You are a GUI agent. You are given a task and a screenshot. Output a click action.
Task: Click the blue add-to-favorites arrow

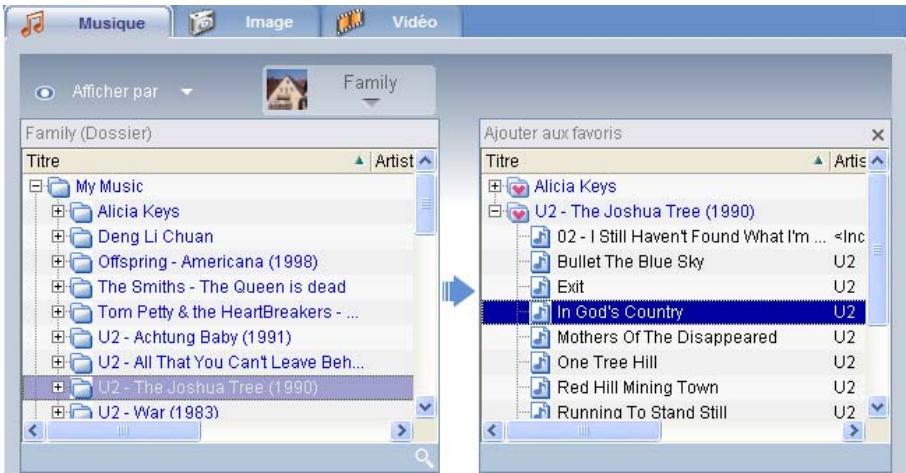[x=458, y=290]
